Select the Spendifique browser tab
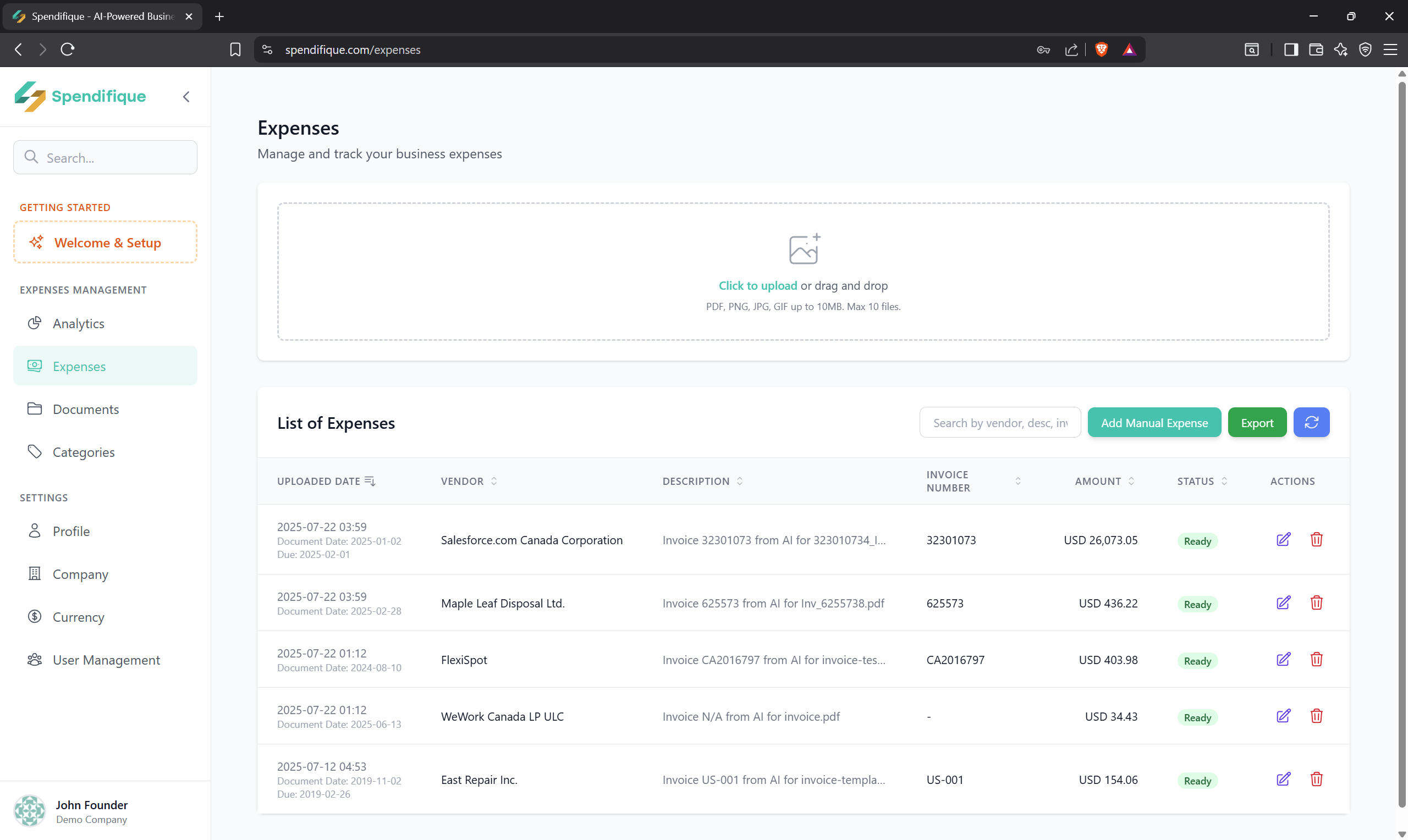The width and height of the screenshot is (1408, 840). click(x=96, y=16)
